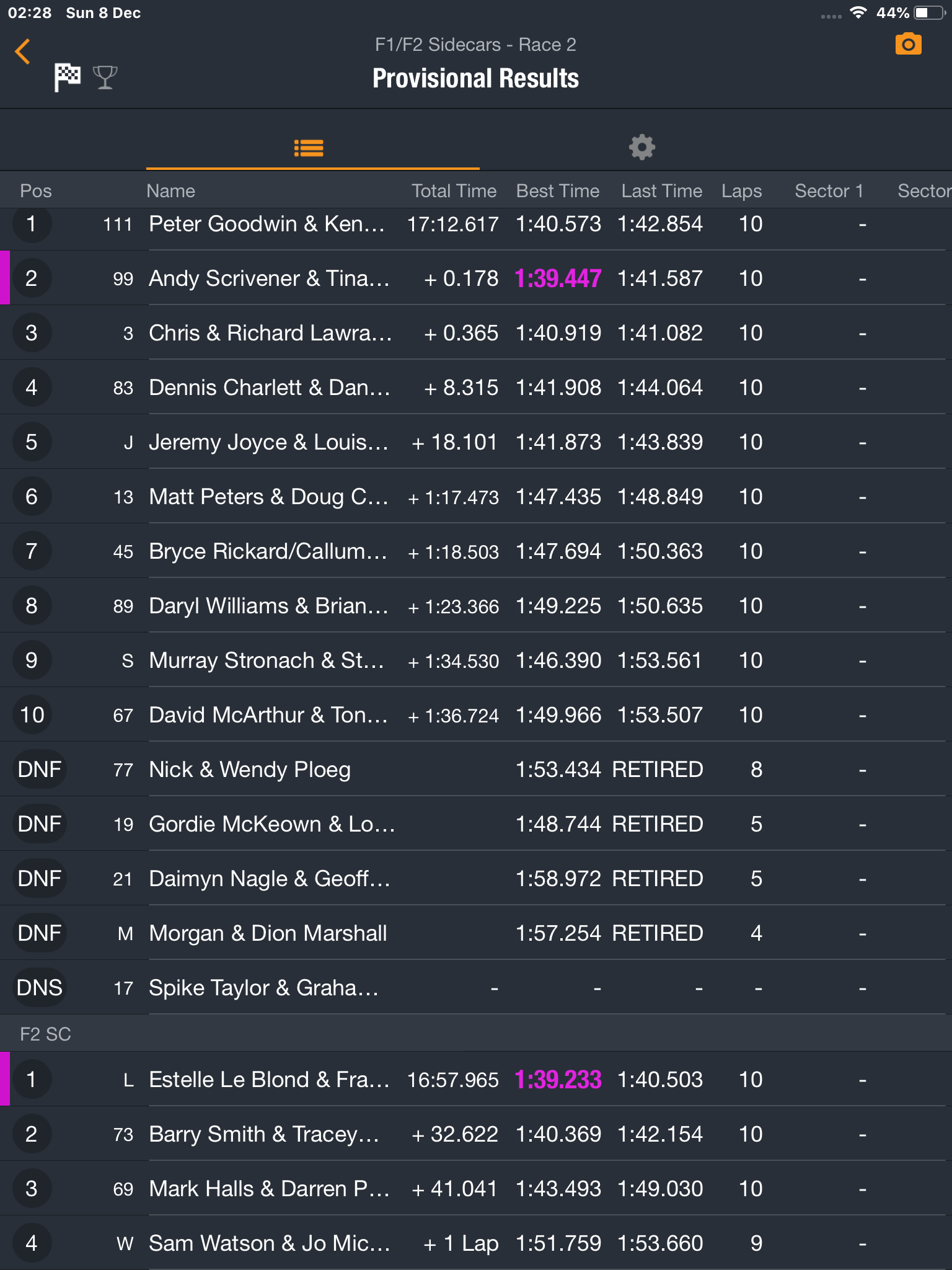The width and height of the screenshot is (952, 1270).
Task: Open the gear settings tab
Action: pyautogui.click(x=642, y=147)
